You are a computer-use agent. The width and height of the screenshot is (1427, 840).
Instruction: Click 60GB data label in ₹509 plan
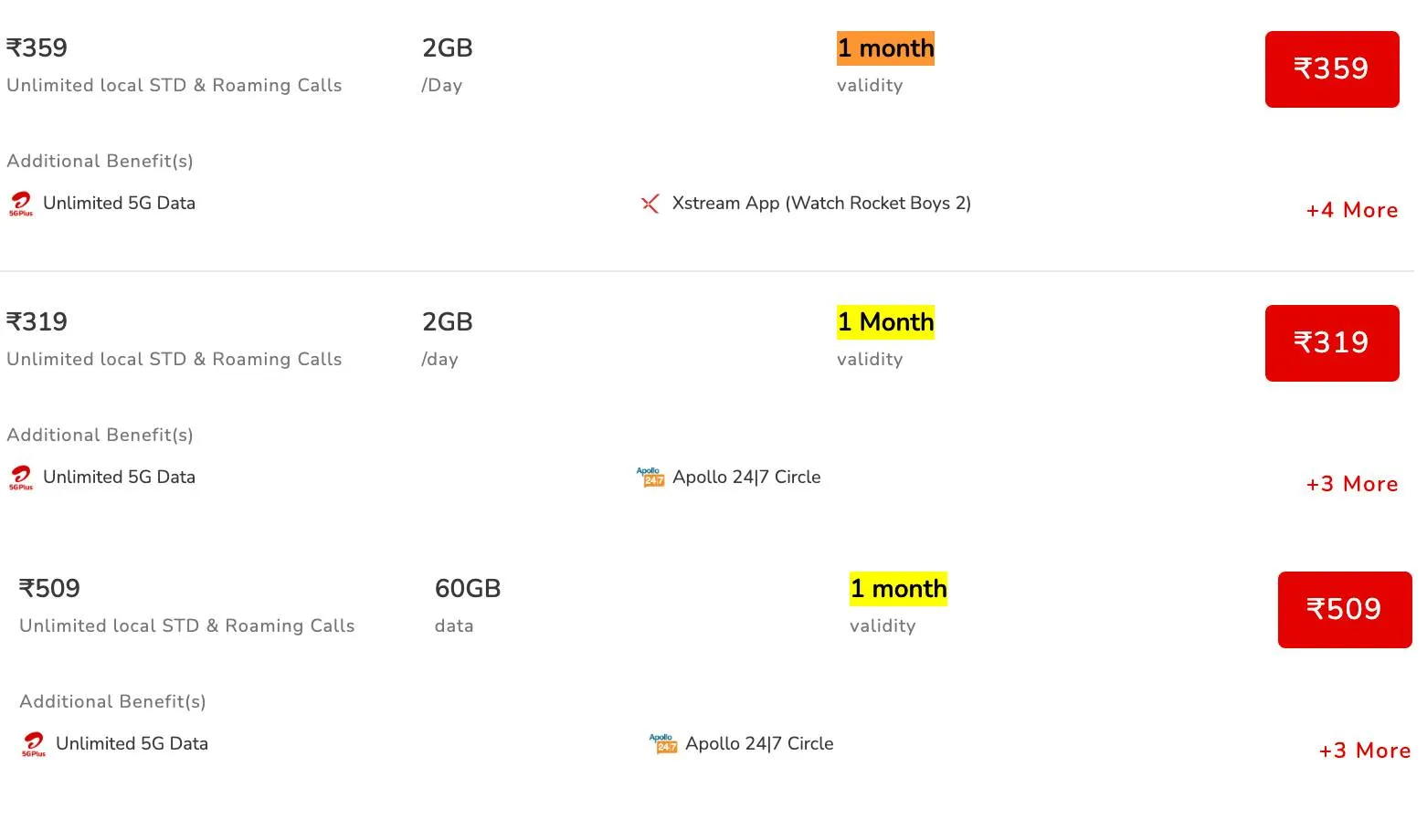coord(468,589)
